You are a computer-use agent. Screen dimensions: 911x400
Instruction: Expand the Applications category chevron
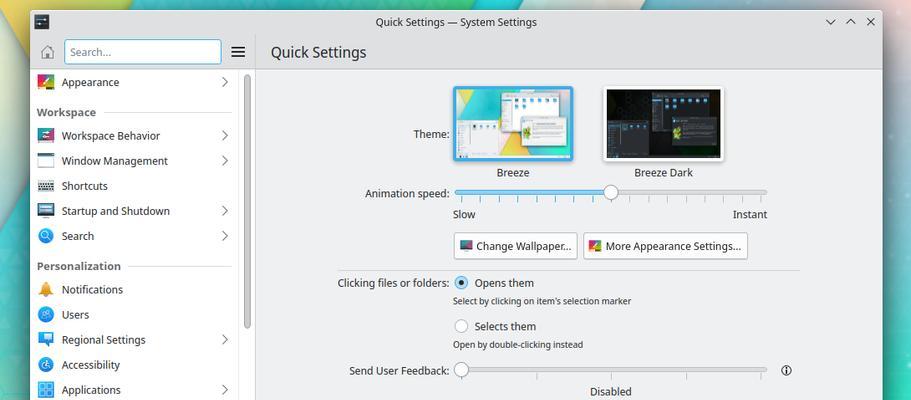pos(225,390)
